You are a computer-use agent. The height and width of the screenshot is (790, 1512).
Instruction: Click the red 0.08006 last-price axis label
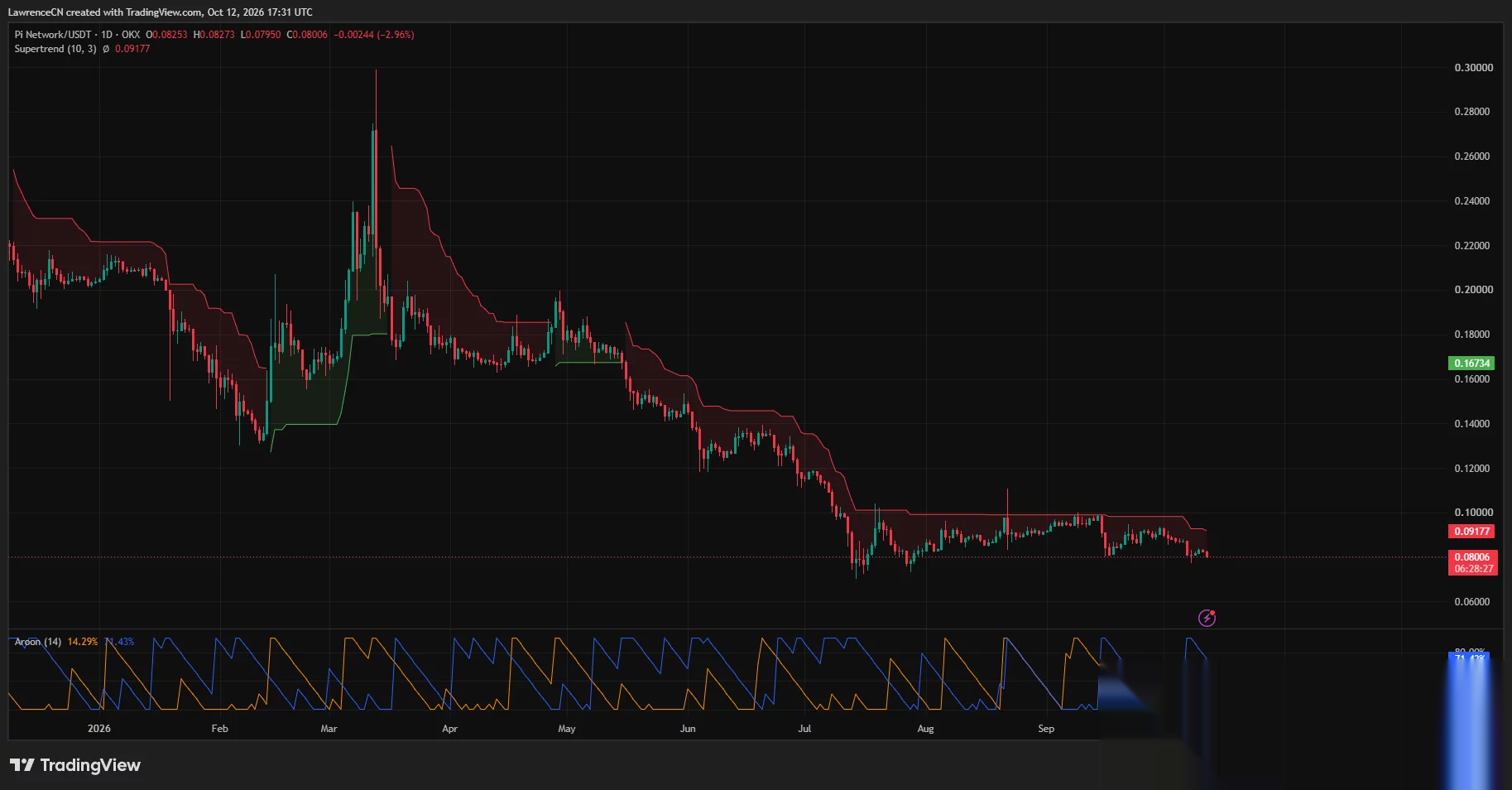pos(1472,557)
